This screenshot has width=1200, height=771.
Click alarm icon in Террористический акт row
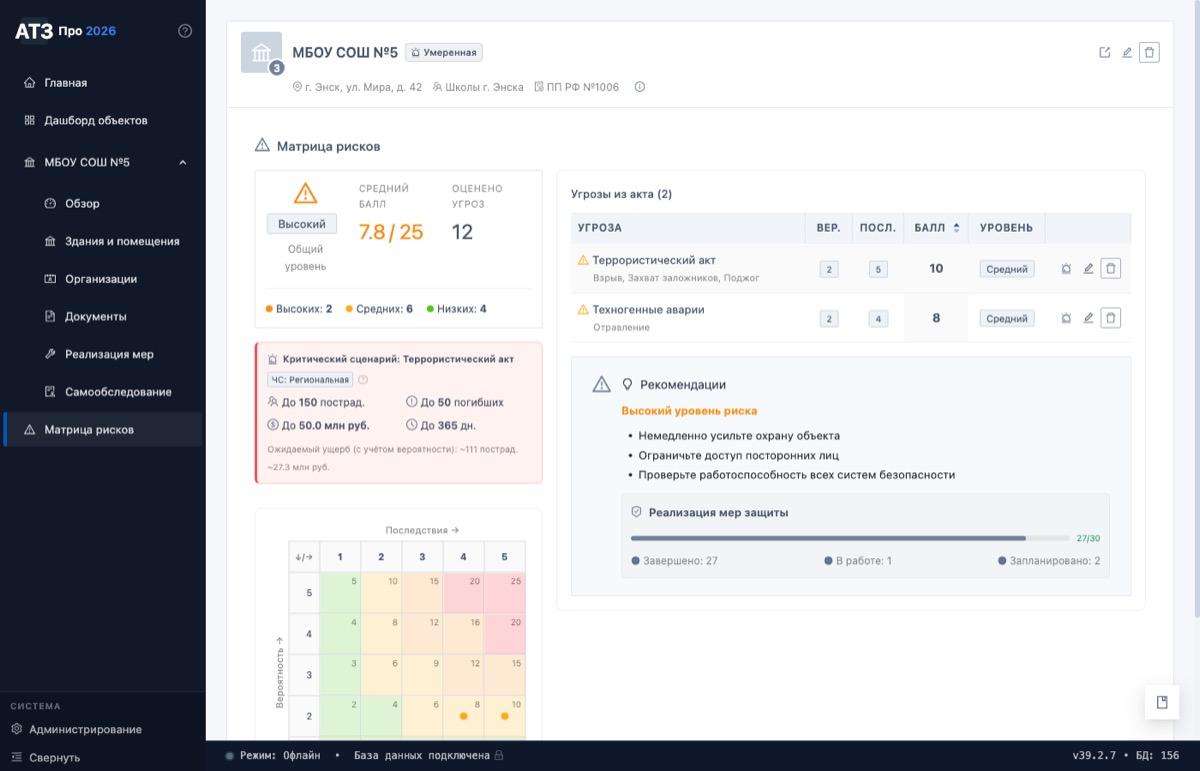click(x=1066, y=269)
